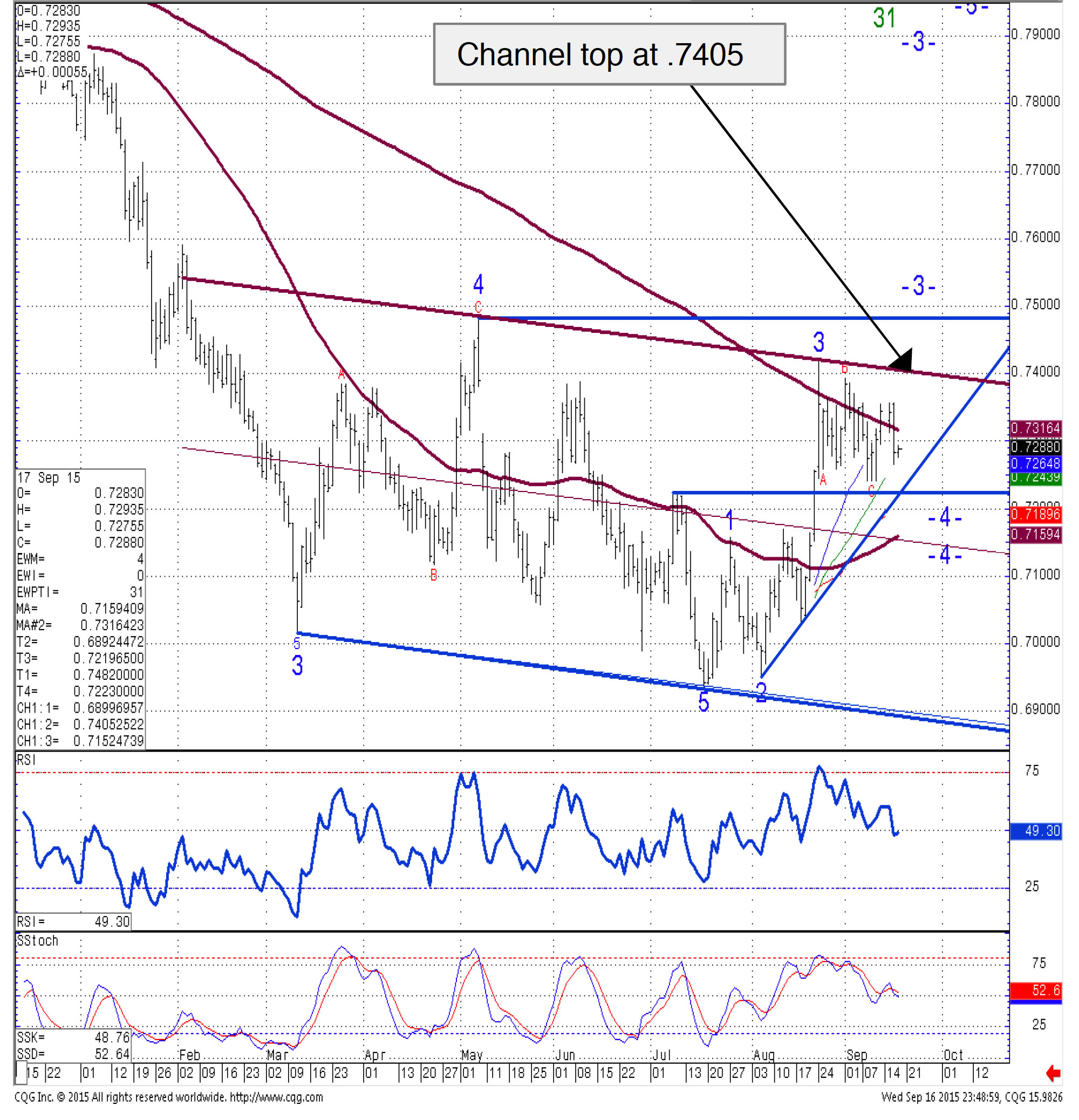Click the 17 Sep 15 data box header
Viewport: 1079px width, 1120px height.
point(49,477)
